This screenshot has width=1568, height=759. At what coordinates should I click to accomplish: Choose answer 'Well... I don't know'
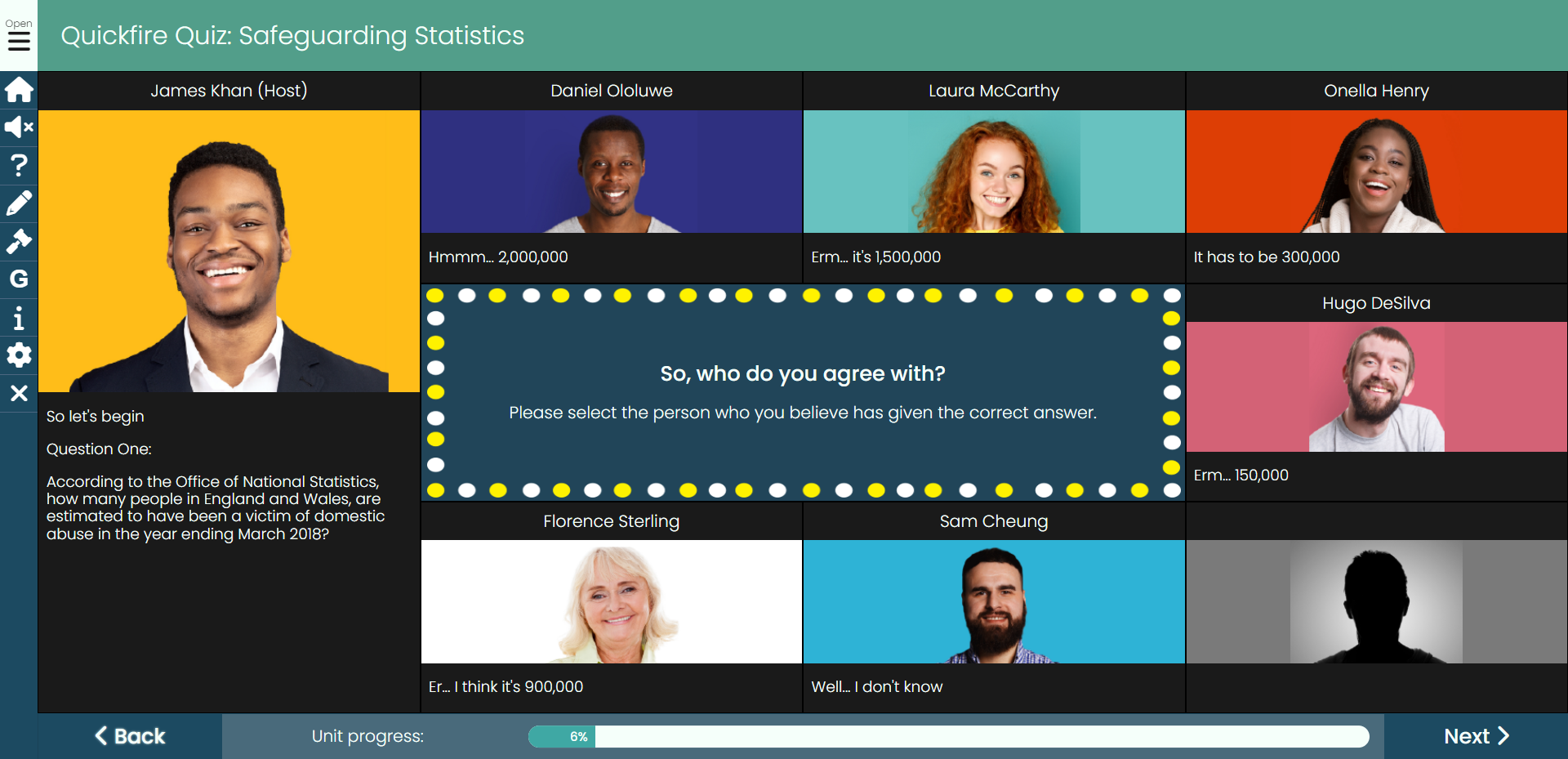(x=876, y=686)
